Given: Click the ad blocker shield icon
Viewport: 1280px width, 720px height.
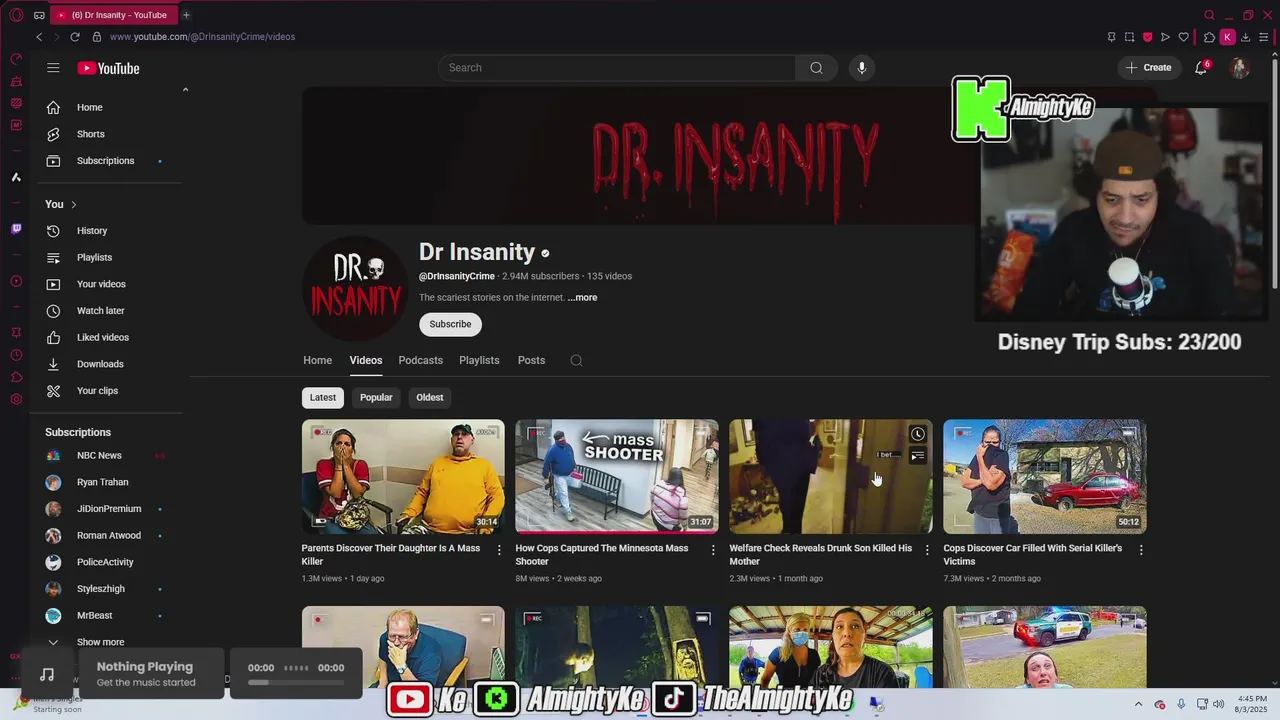Looking at the screenshot, I should click(1147, 37).
